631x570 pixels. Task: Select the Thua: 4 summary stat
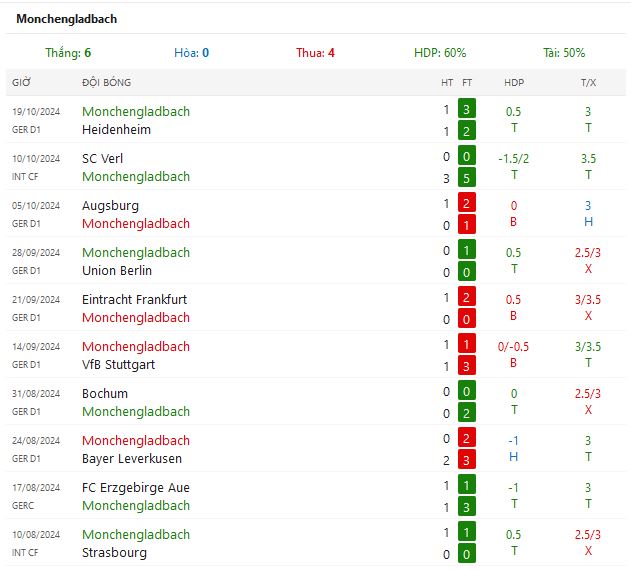click(x=316, y=53)
